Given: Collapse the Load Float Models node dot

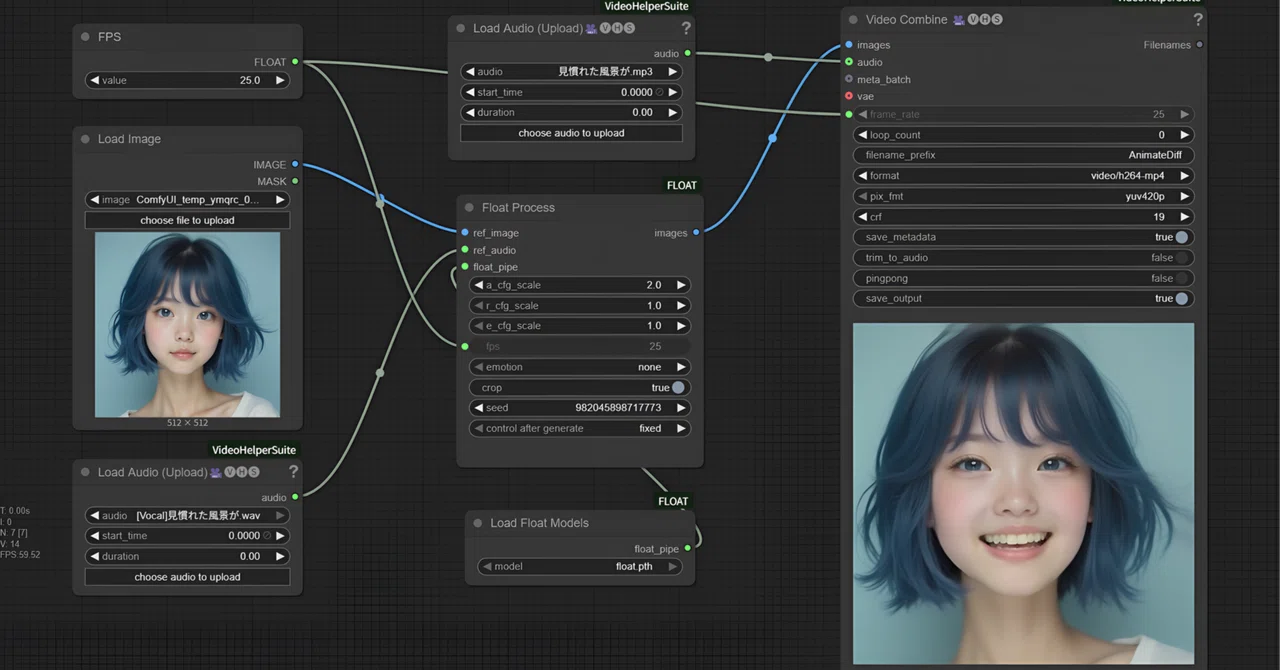Looking at the screenshot, I should click(x=478, y=523).
